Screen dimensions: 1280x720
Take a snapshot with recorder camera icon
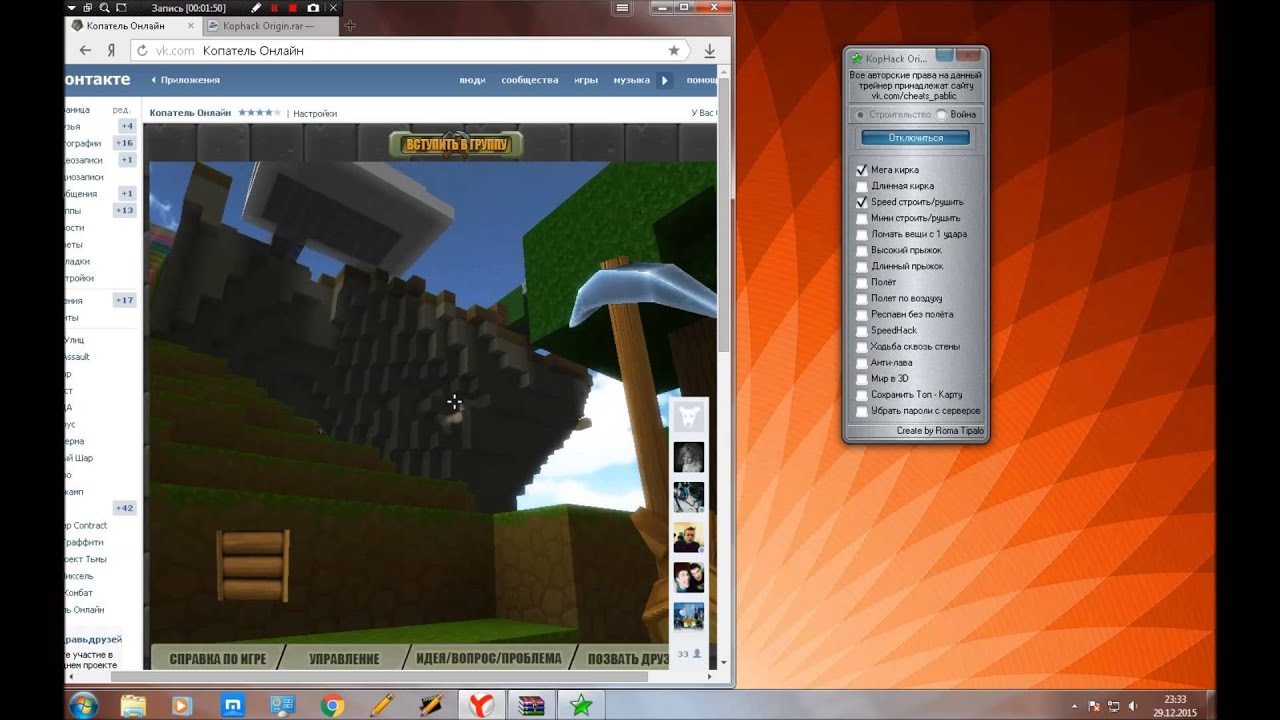pyautogui.click(x=313, y=7)
